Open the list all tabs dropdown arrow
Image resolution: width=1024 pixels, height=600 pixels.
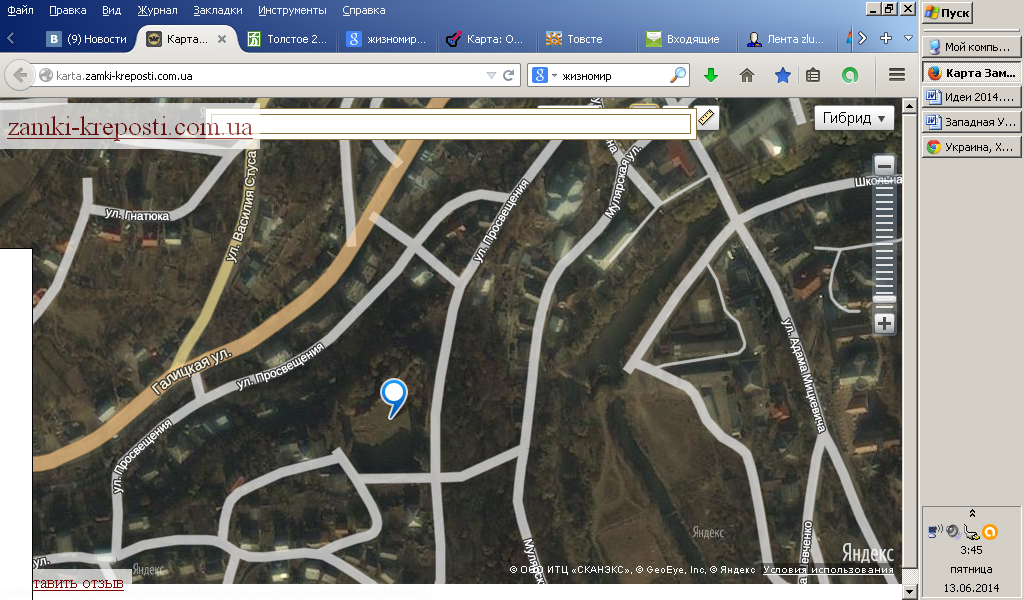(908, 39)
